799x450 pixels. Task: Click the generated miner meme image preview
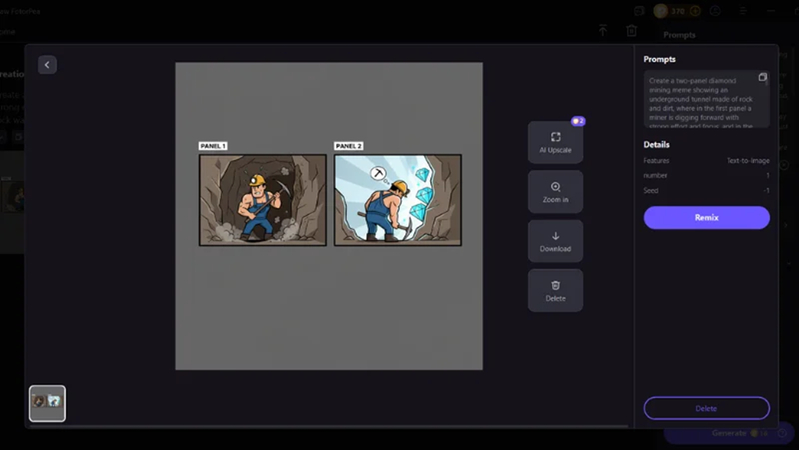click(329, 200)
